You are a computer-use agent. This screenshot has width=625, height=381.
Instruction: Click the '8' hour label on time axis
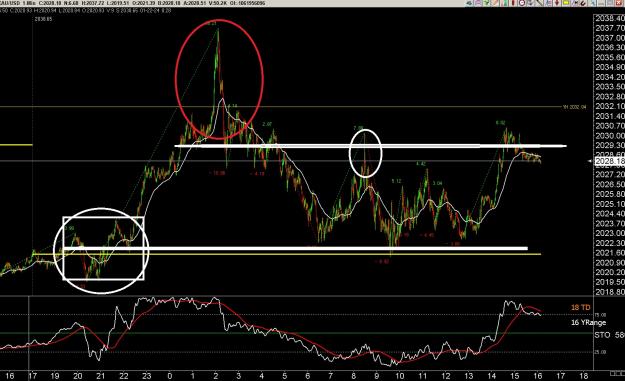(354, 376)
